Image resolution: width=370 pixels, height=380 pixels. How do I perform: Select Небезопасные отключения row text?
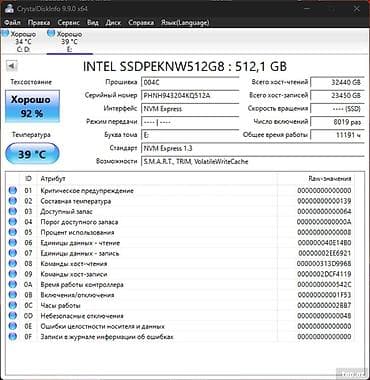pyautogui.click(x=82, y=316)
